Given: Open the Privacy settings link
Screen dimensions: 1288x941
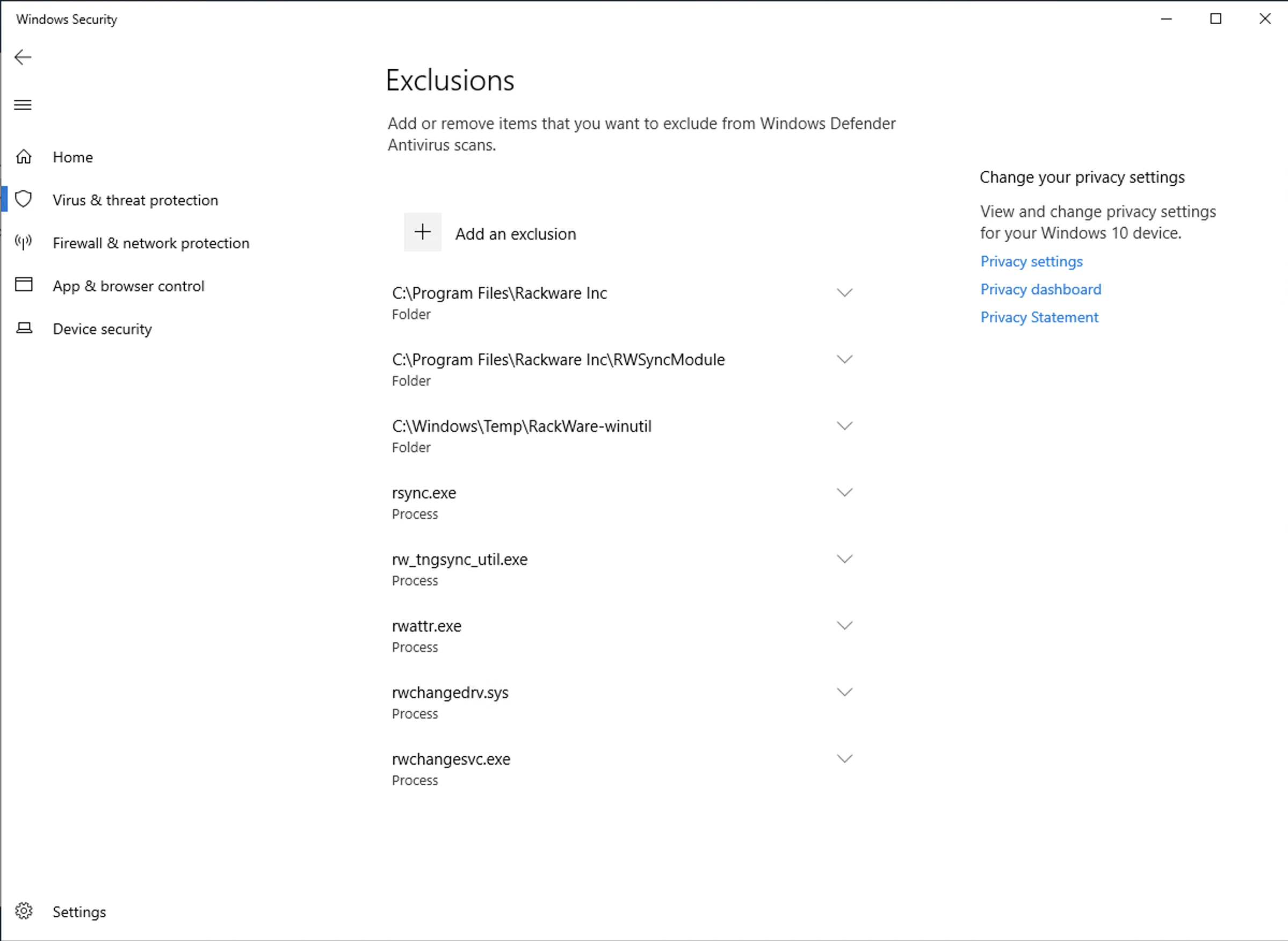Looking at the screenshot, I should [1032, 262].
